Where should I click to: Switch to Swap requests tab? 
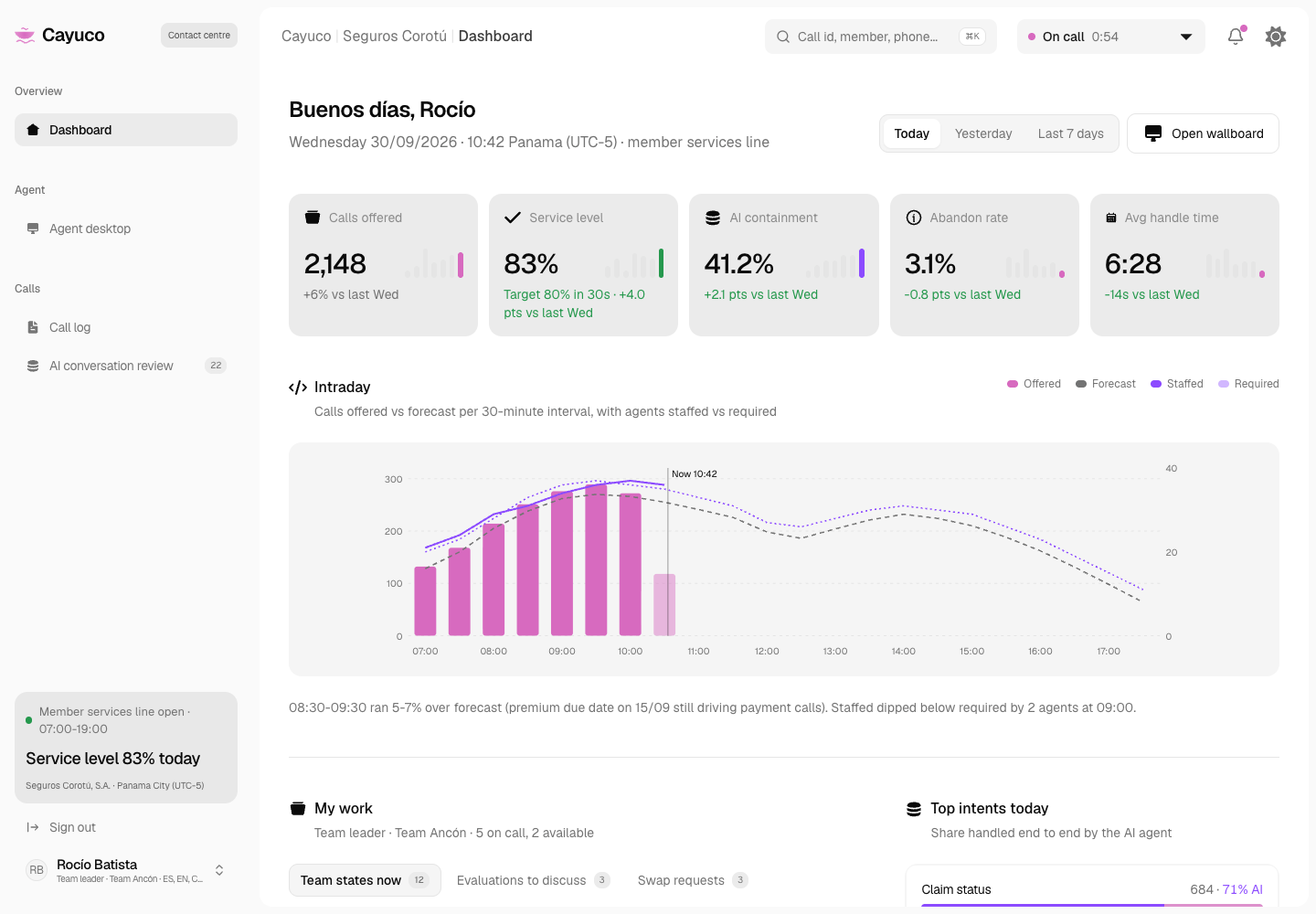point(693,880)
